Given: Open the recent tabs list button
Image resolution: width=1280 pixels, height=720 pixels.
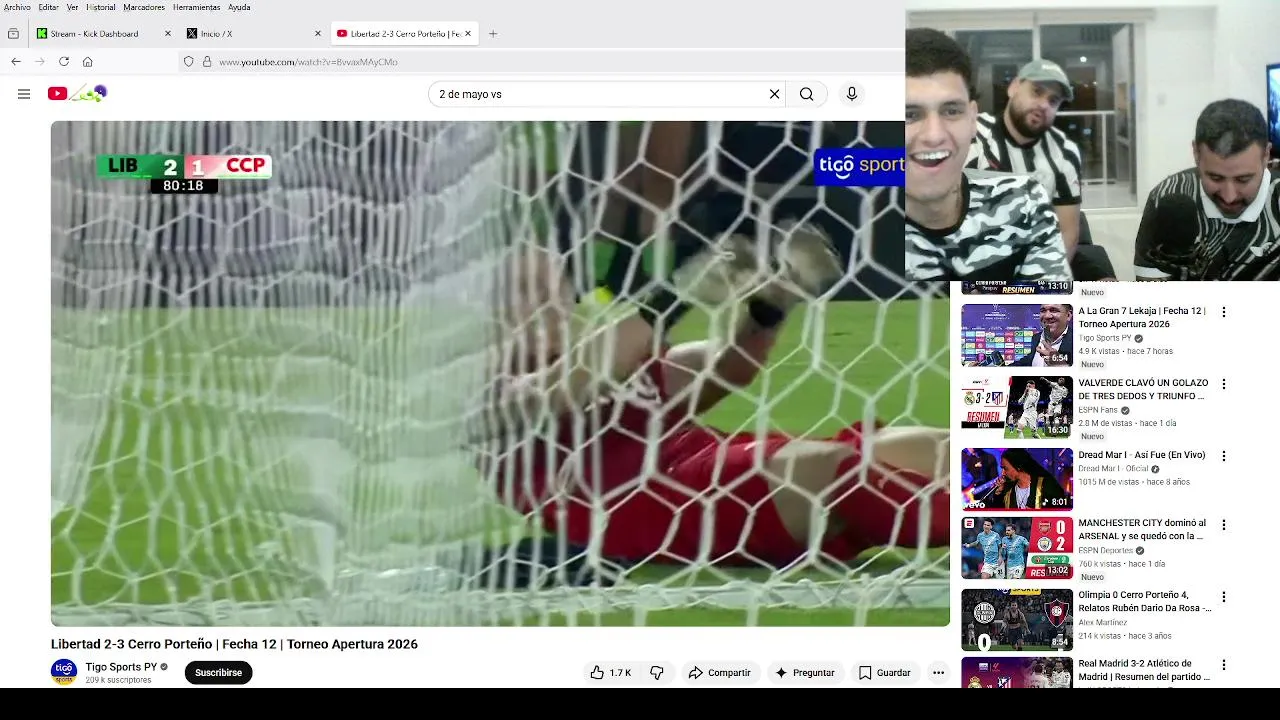Looking at the screenshot, I should [x=13, y=34].
